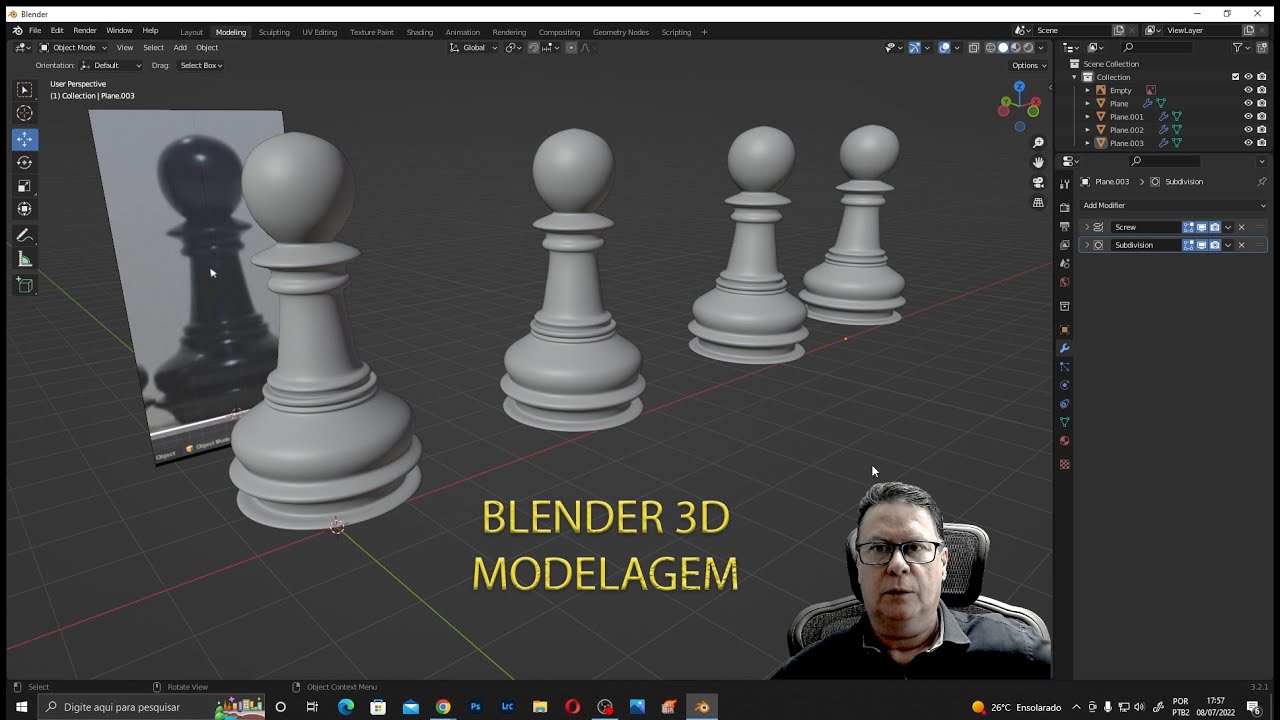Viewport: 1280px width, 720px height.
Task: Hide Plane.003 in the viewport
Action: tap(1248, 143)
